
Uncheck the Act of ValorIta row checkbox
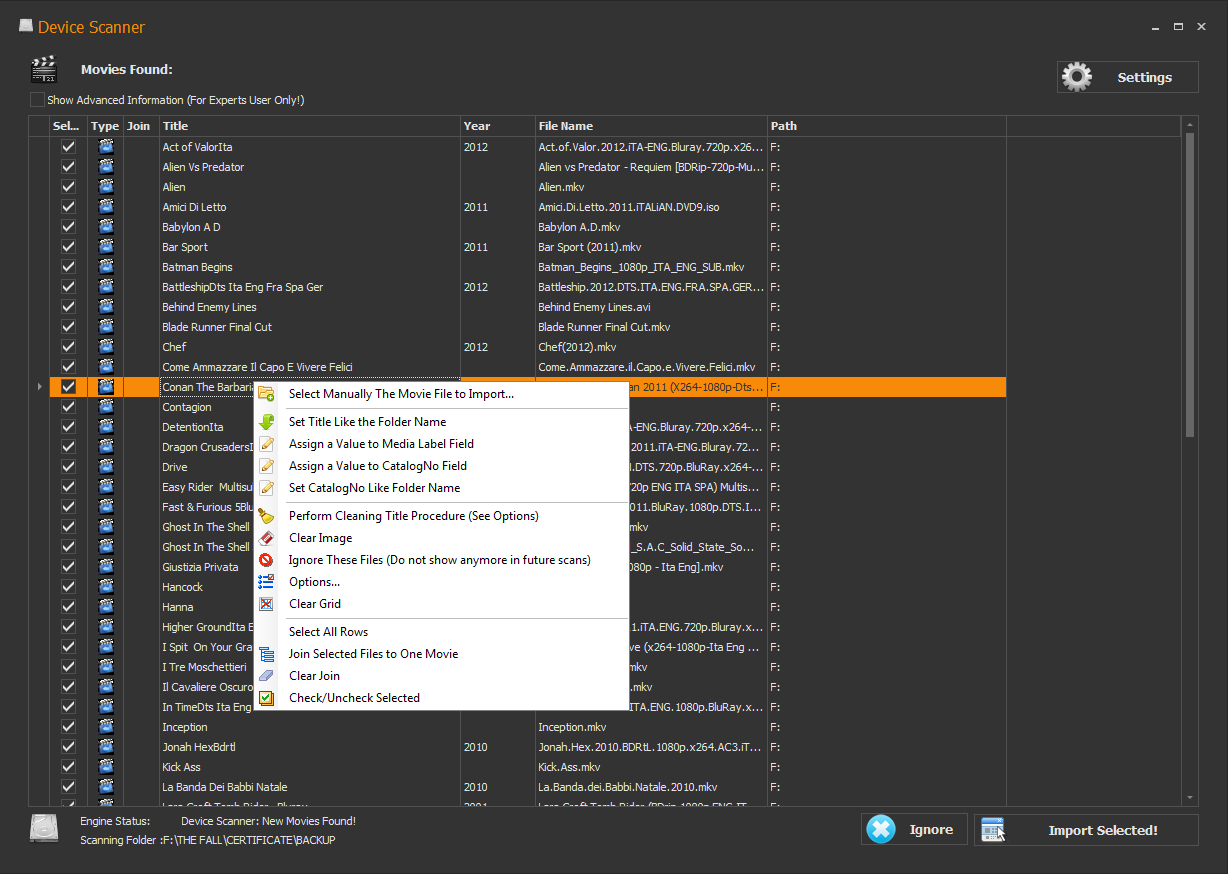click(68, 147)
